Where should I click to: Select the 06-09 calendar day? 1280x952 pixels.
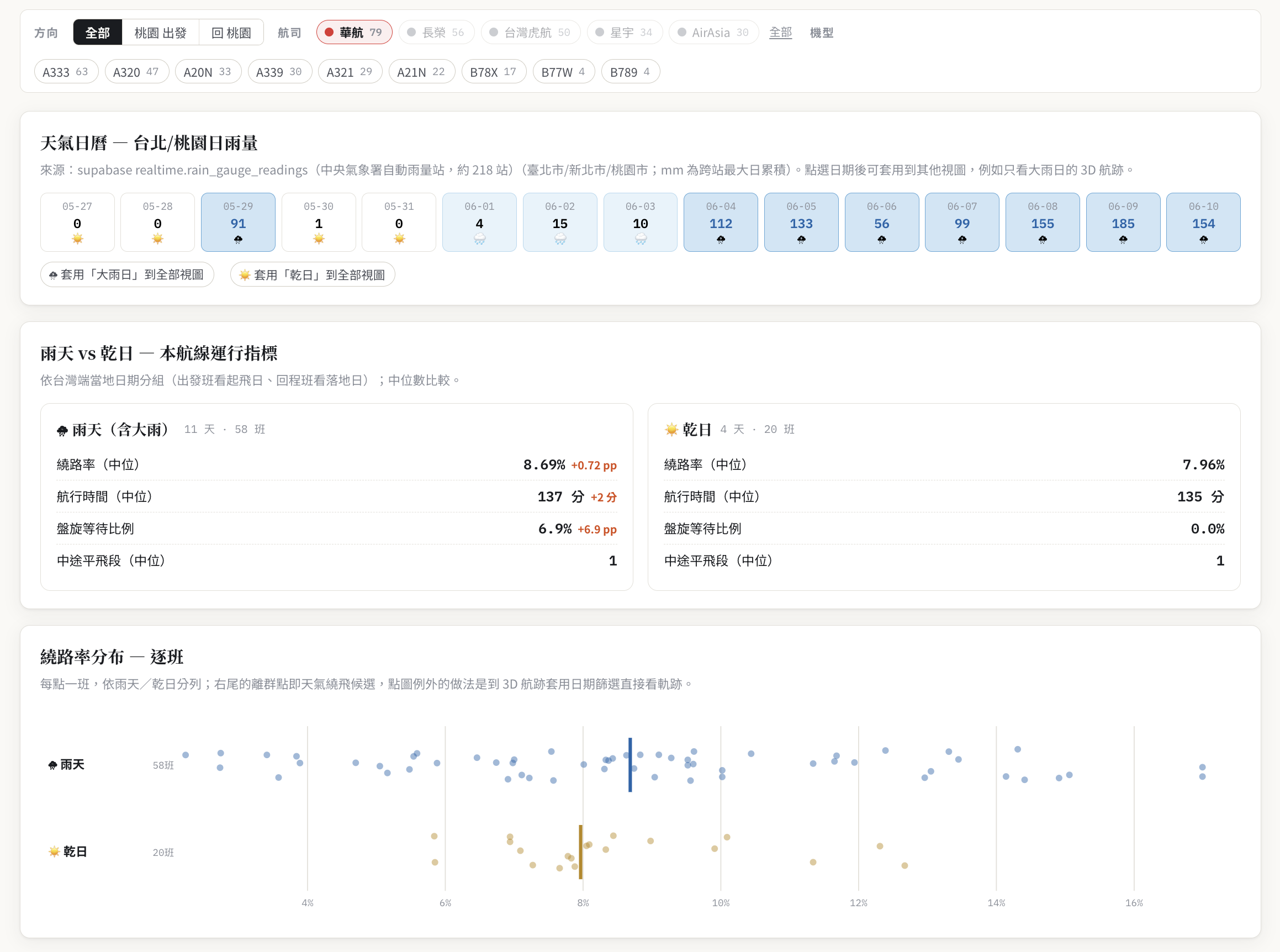[x=1123, y=223]
